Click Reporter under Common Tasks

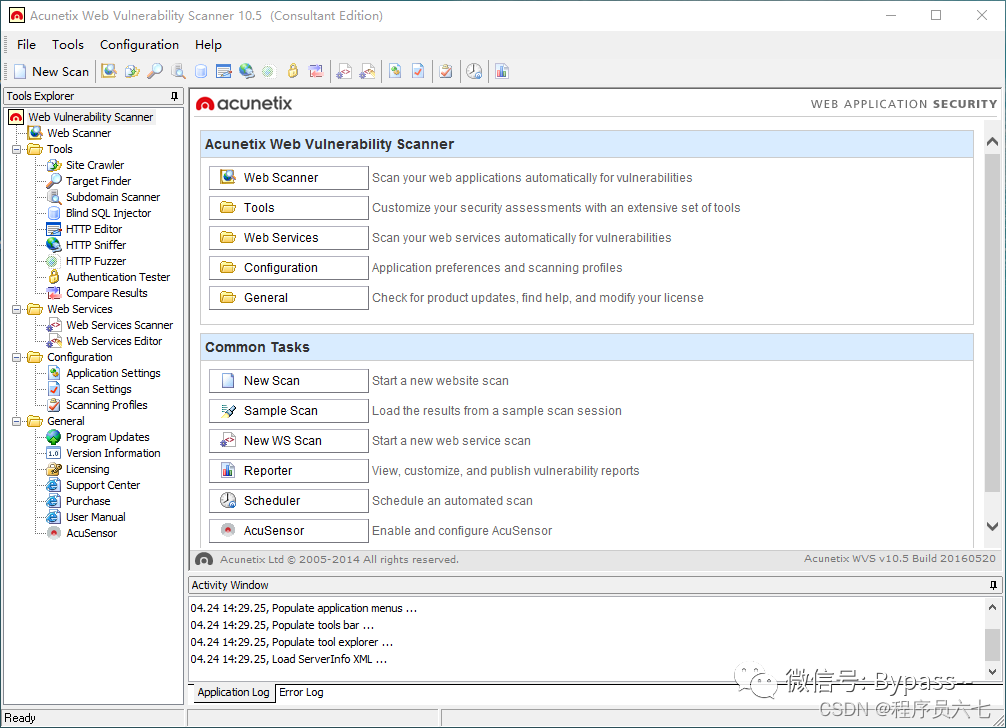coord(289,471)
